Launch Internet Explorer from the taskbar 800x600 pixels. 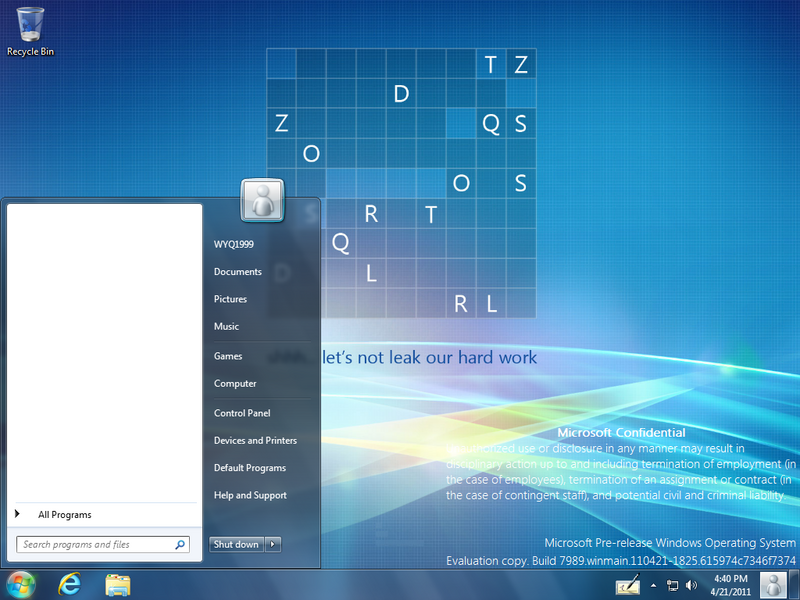[x=69, y=585]
